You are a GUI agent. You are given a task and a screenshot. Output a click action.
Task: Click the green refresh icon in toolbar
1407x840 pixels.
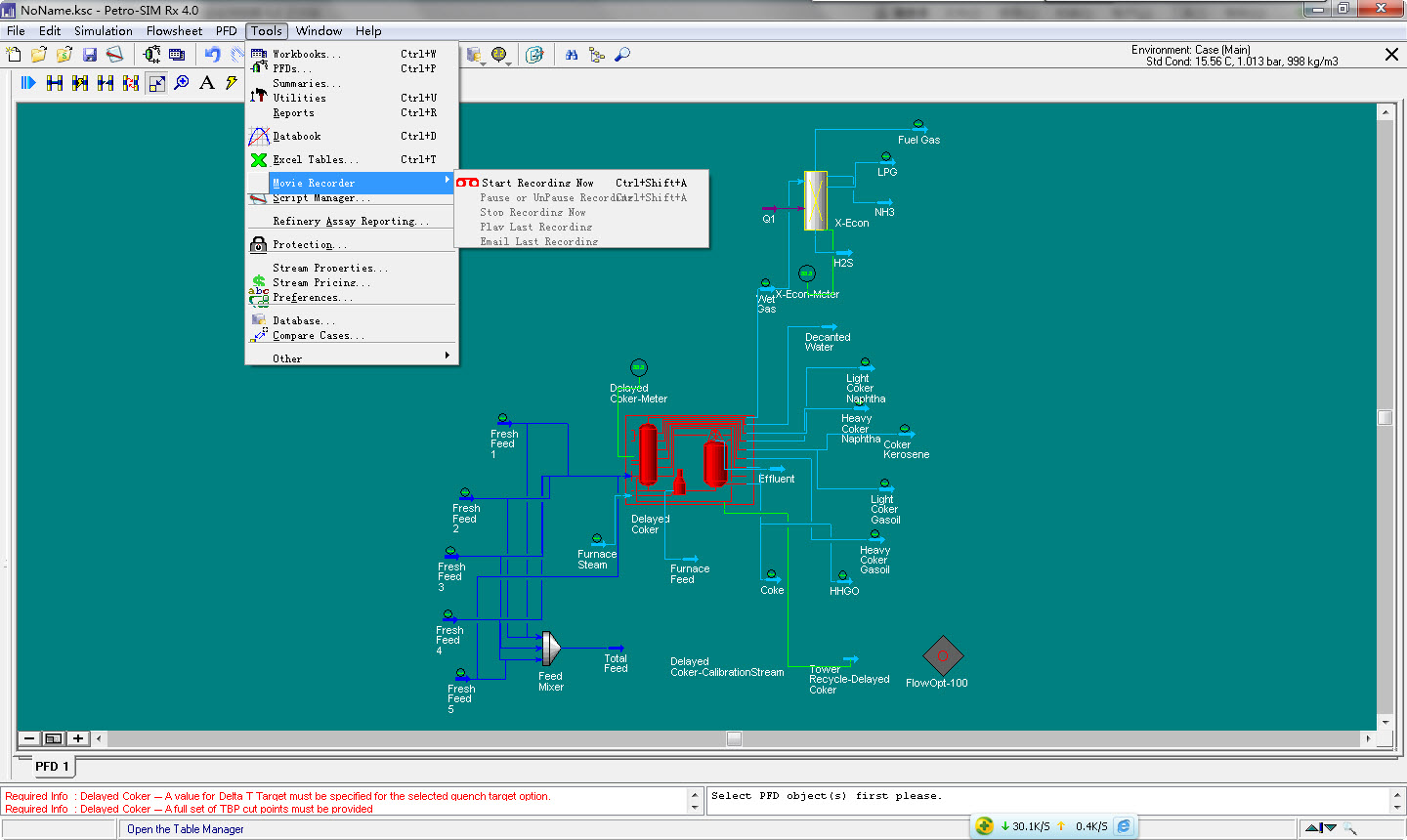(x=534, y=55)
